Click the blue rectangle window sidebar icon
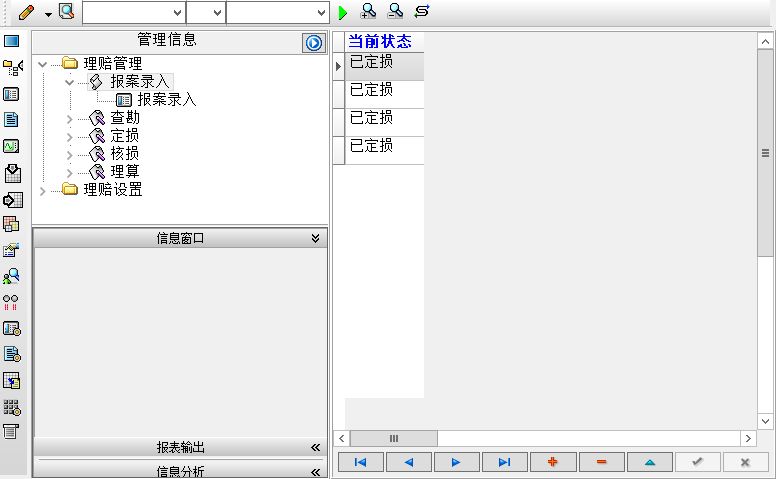Viewport: 776px width, 479px height. coord(11,41)
